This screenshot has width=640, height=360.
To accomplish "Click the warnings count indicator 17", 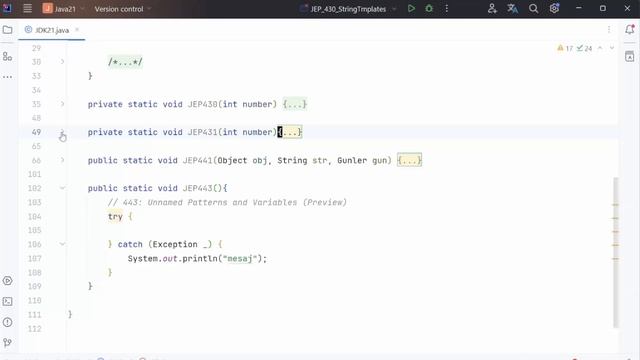I will (565, 48).
